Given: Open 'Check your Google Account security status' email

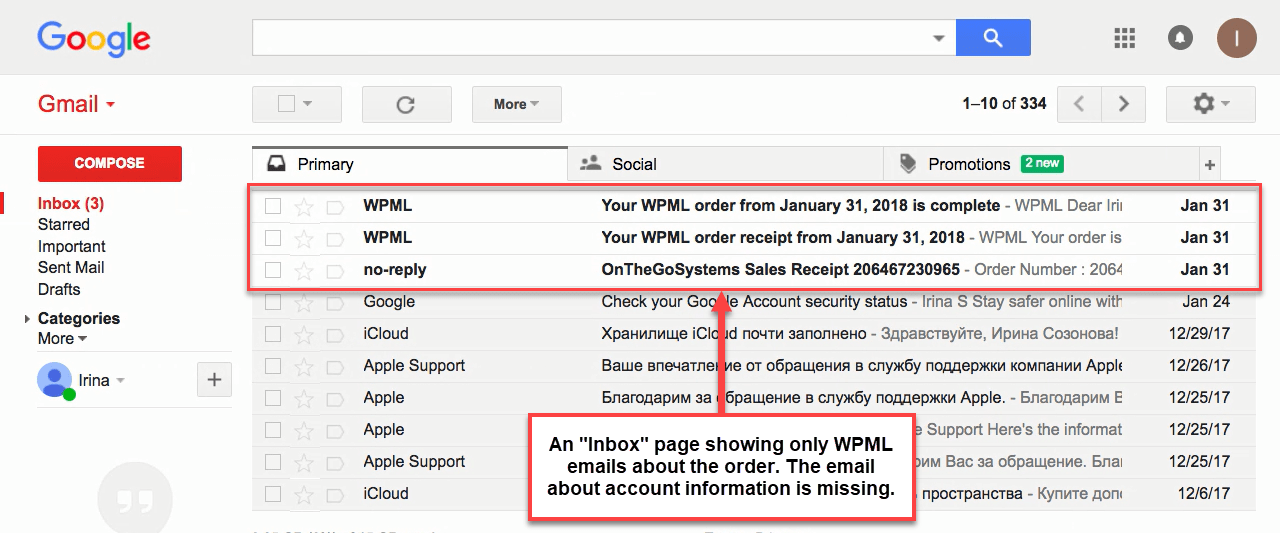Looking at the screenshot, I should pyautogui.click(x=754, y=302).
